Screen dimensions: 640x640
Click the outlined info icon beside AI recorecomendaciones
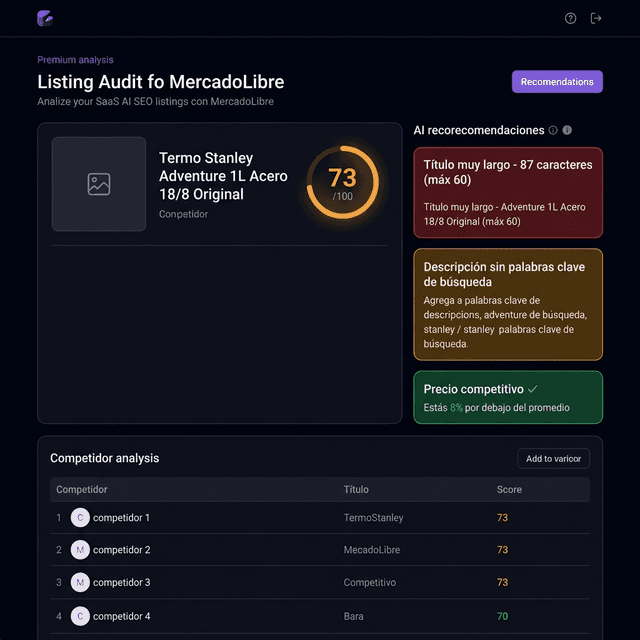(x=553, y=130)
